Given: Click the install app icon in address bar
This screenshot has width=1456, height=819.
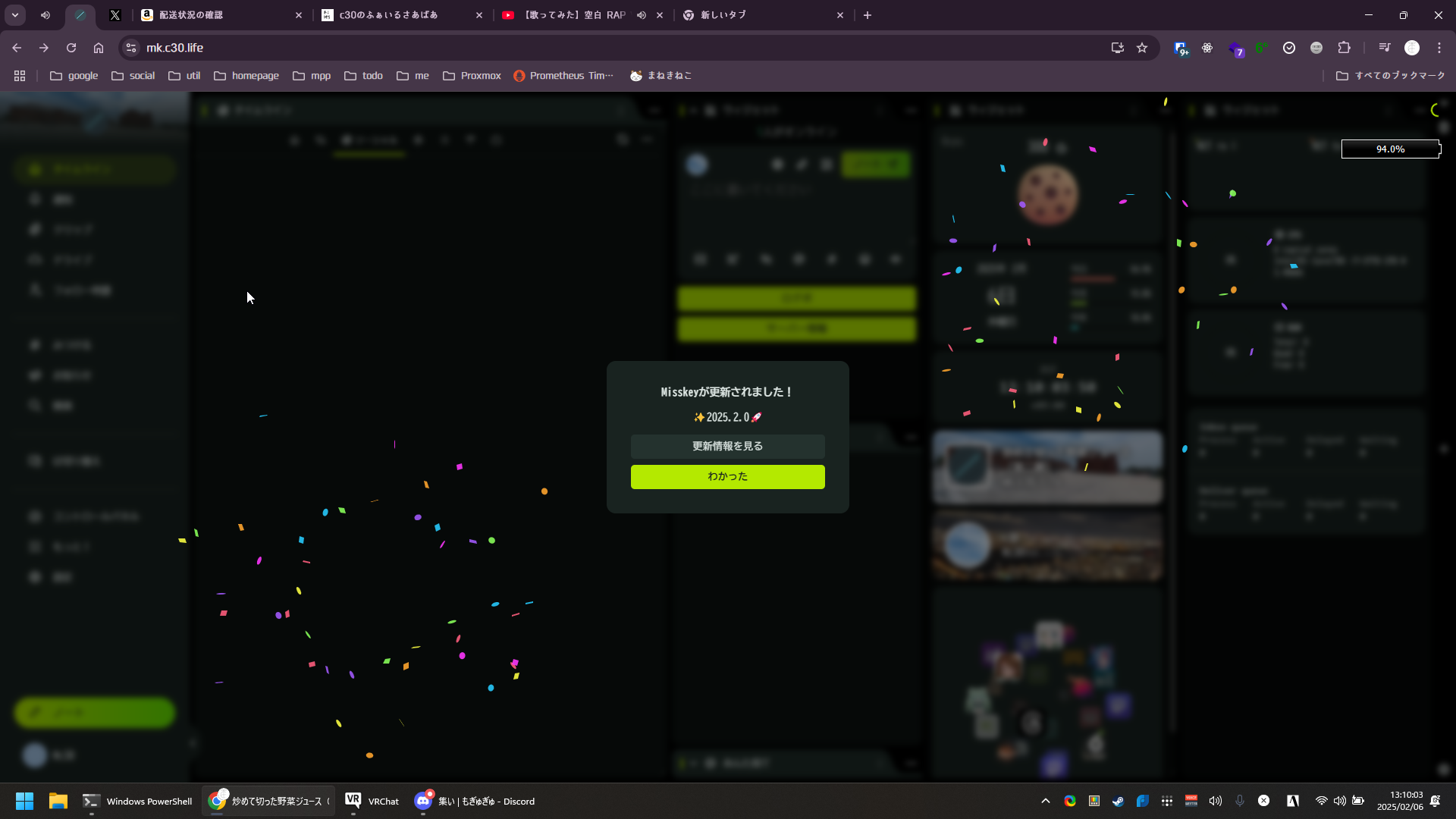Looking at the screenshot, I should click(x=1117, y=48).
